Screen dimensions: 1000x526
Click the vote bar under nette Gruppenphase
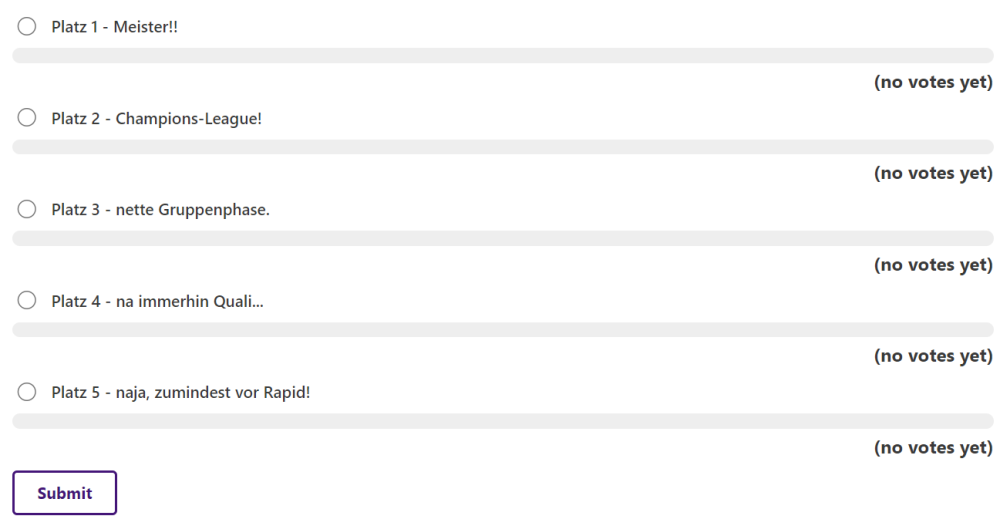(x=502, y=238)
